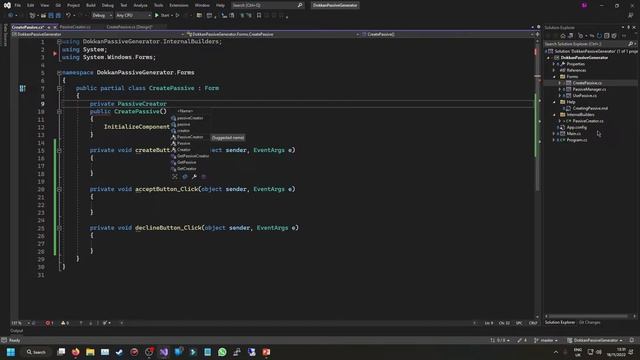Click the Visual Studio taskbar icon
This screenshot has width=640, height=360.
pos(164,352)
